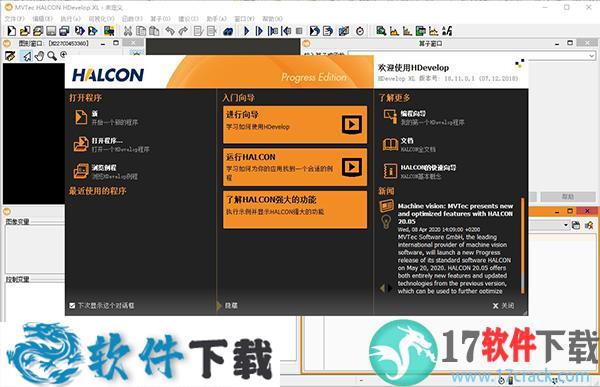Click the Step Out toolbar icon
The height and width of the screenshot is (387, 600).
point(286,31)
